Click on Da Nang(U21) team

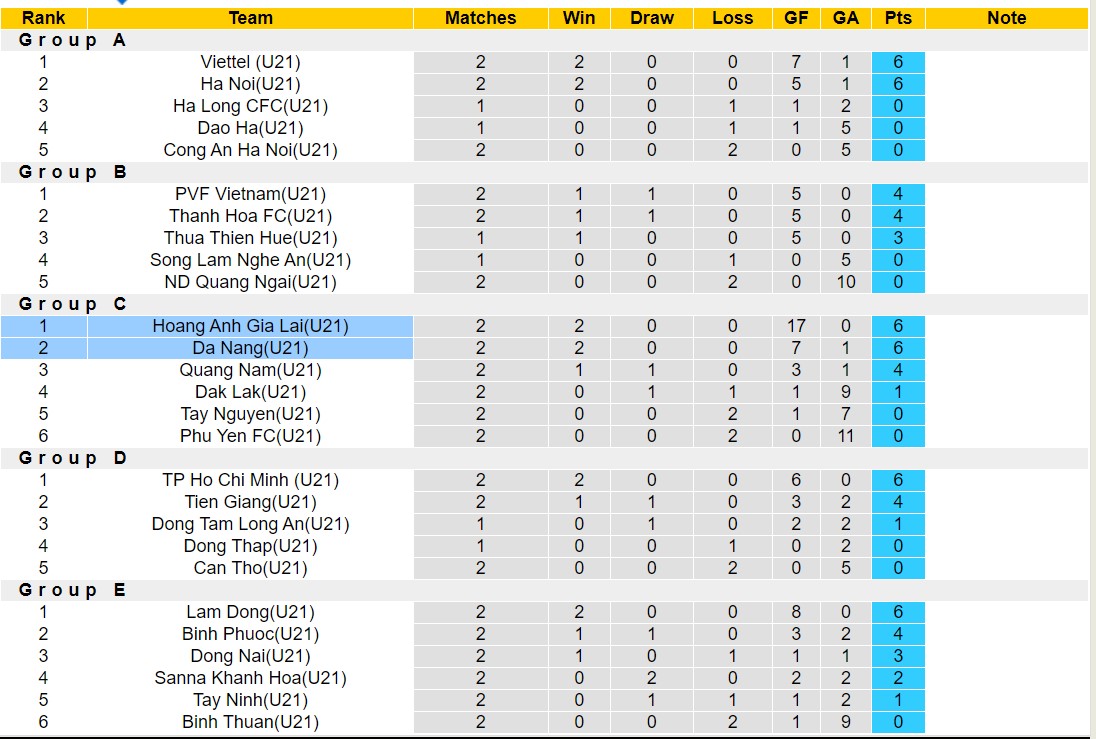[x=250, y=348]
